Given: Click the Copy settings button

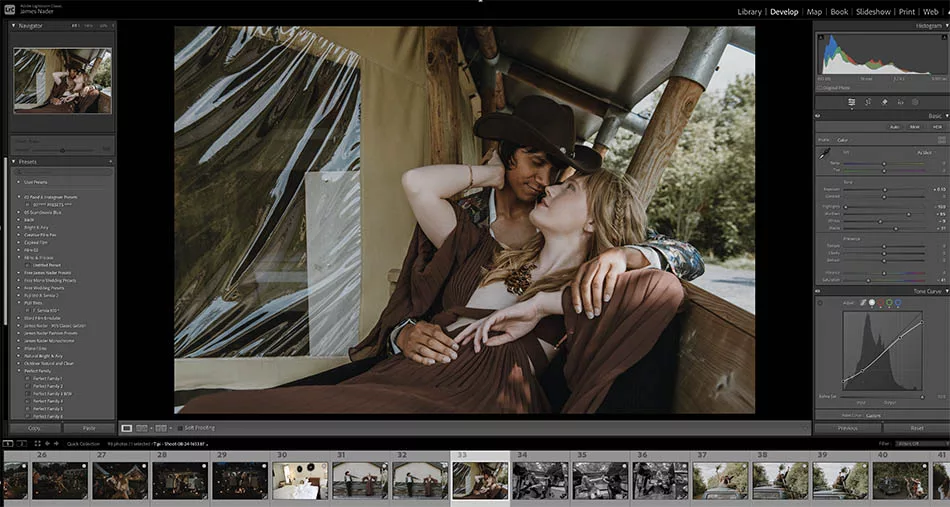Looking at the screenshot, I should 35,428.
